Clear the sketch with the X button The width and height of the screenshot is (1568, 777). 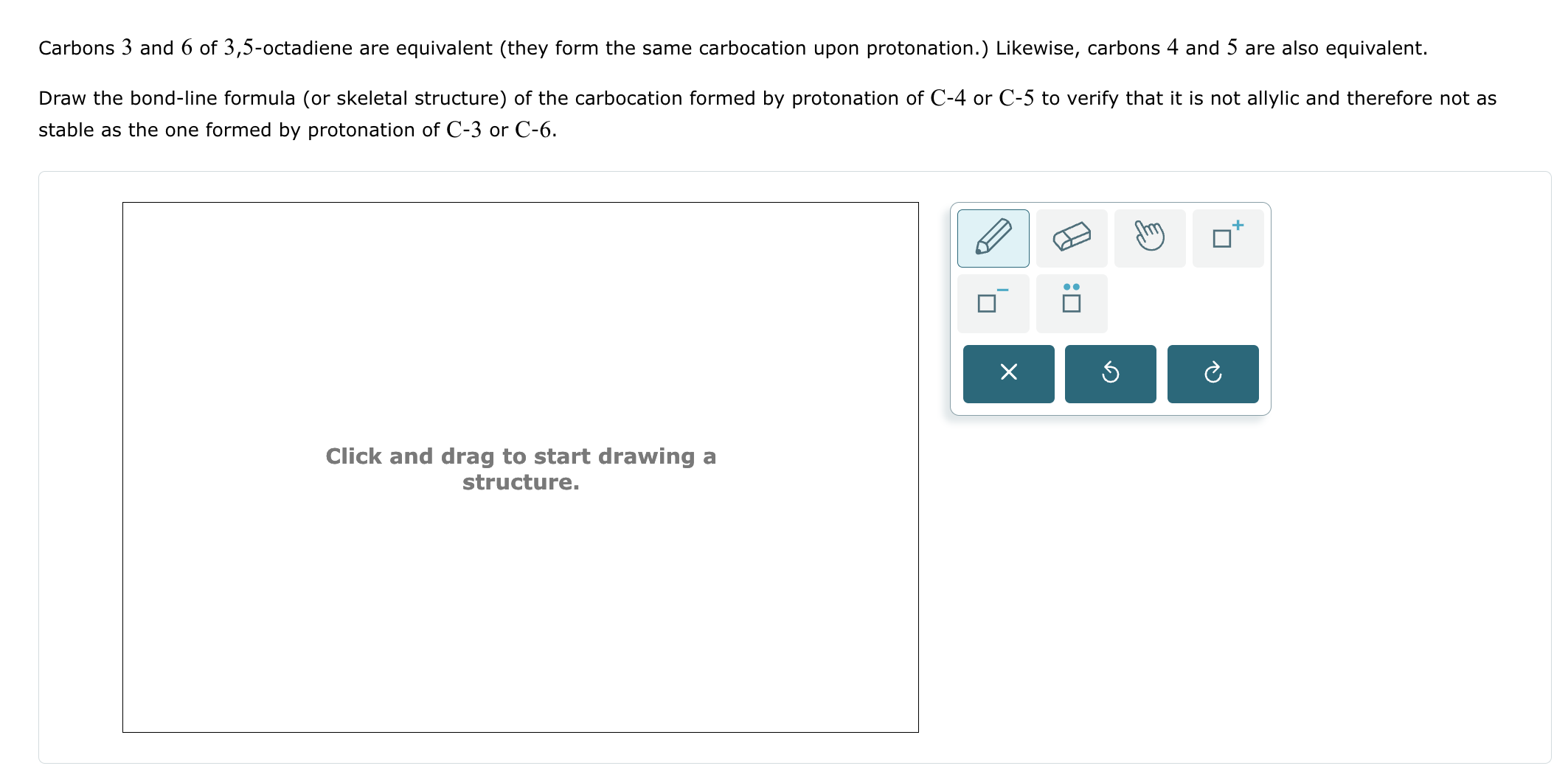[x=1007, y=374]
